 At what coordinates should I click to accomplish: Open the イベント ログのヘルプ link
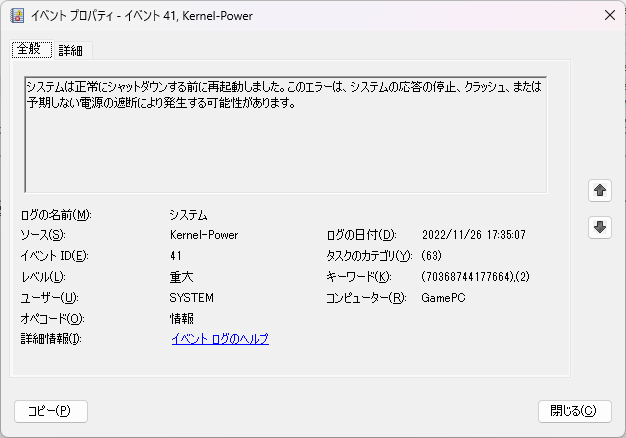click(220, 339)
